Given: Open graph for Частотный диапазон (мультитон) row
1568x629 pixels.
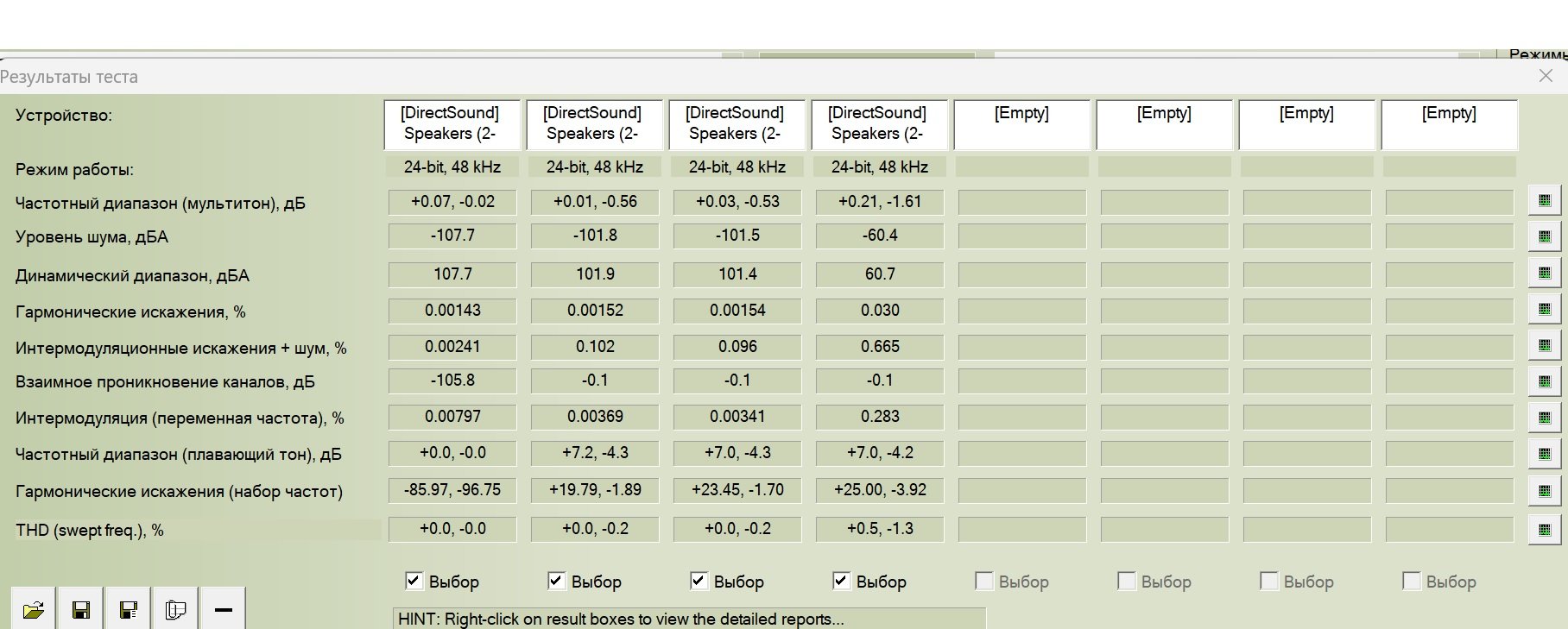Looking at the screenshot, I should point(1544,200).
